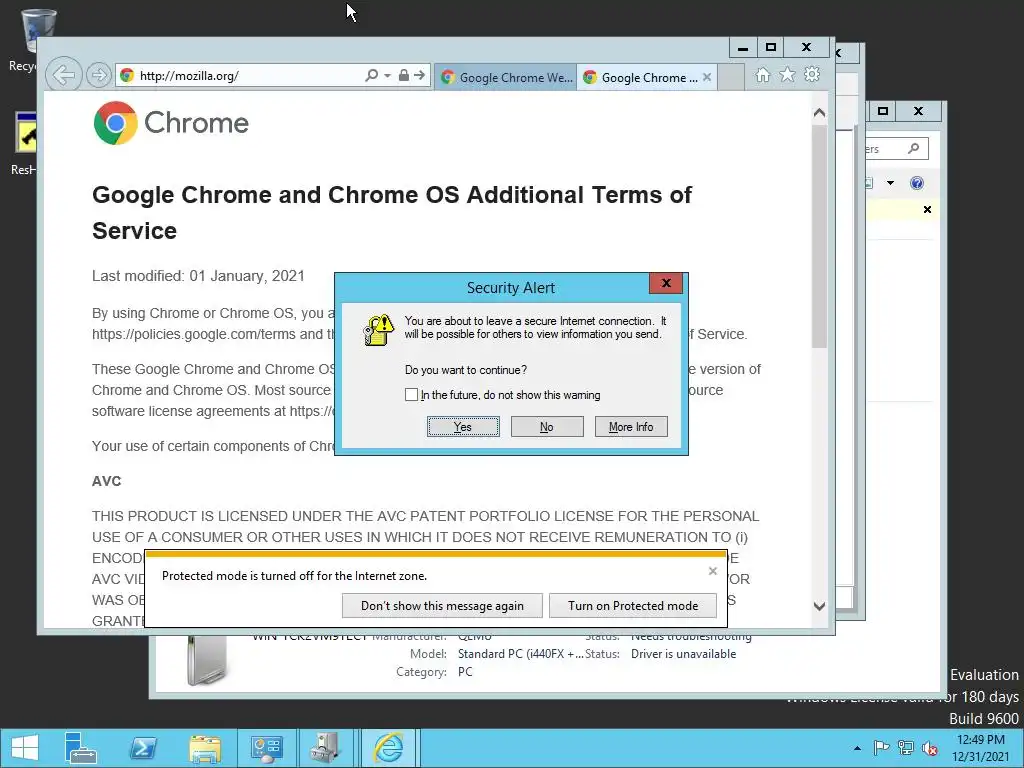This screenshot has width=1024, height=768.
Task: Launch PowerShell from the taskbar
Action: pyautogui.click(x=142, y=748)
